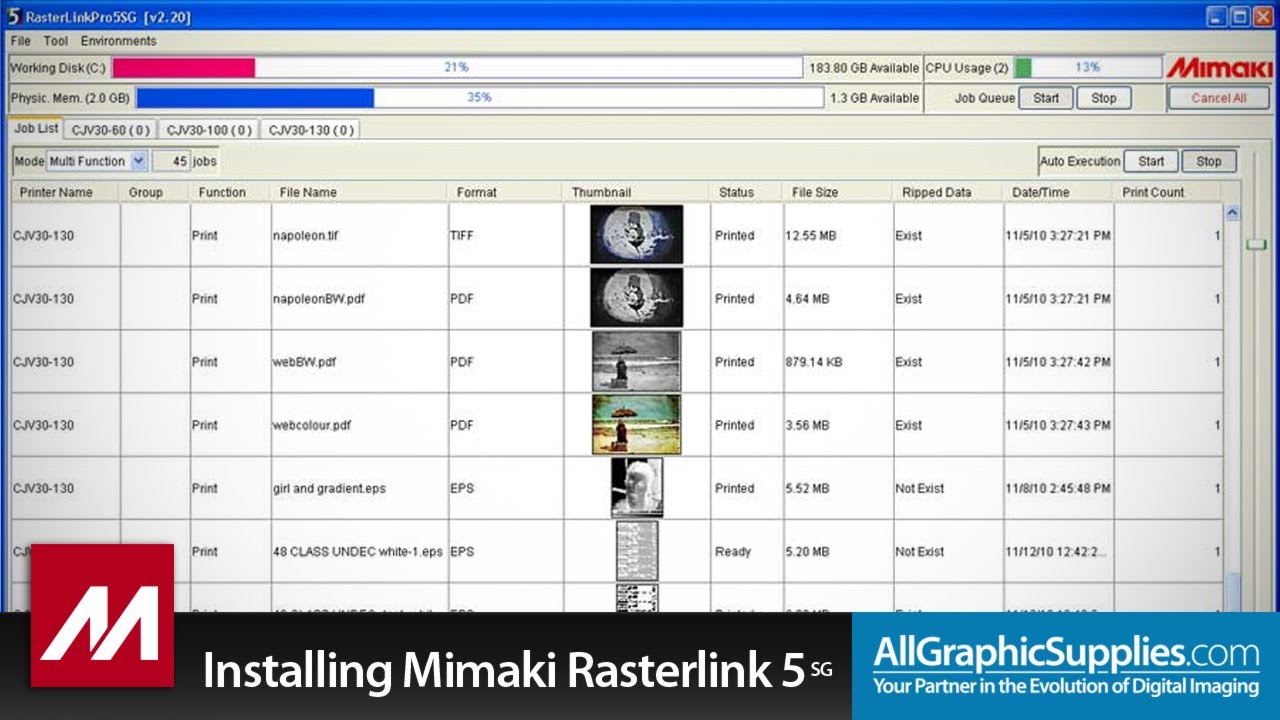The image size is (1280, 720).
Task: Click the 12.55 MB file size cell
Action: (x=838, y=236)
